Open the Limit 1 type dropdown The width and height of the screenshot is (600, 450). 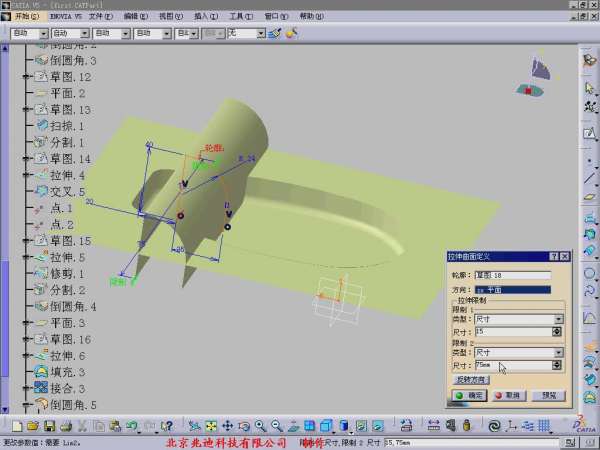557,319
